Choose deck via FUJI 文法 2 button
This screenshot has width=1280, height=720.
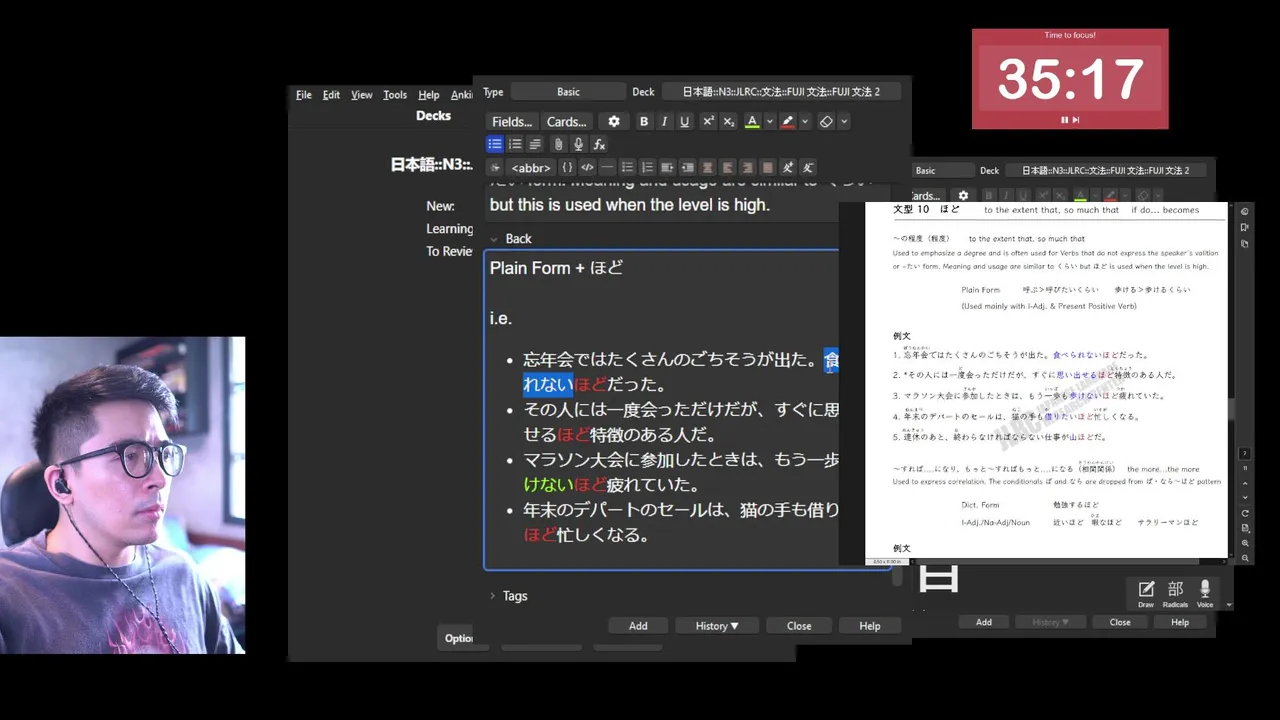click(781, 92)
